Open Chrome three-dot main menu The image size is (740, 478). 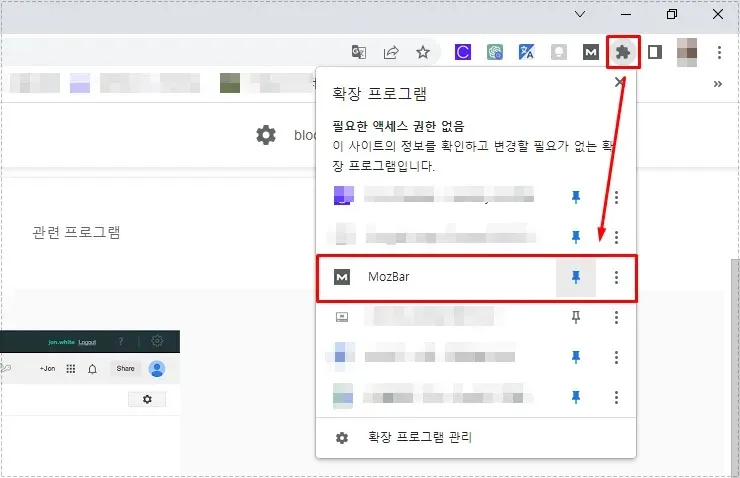point(719,52)
